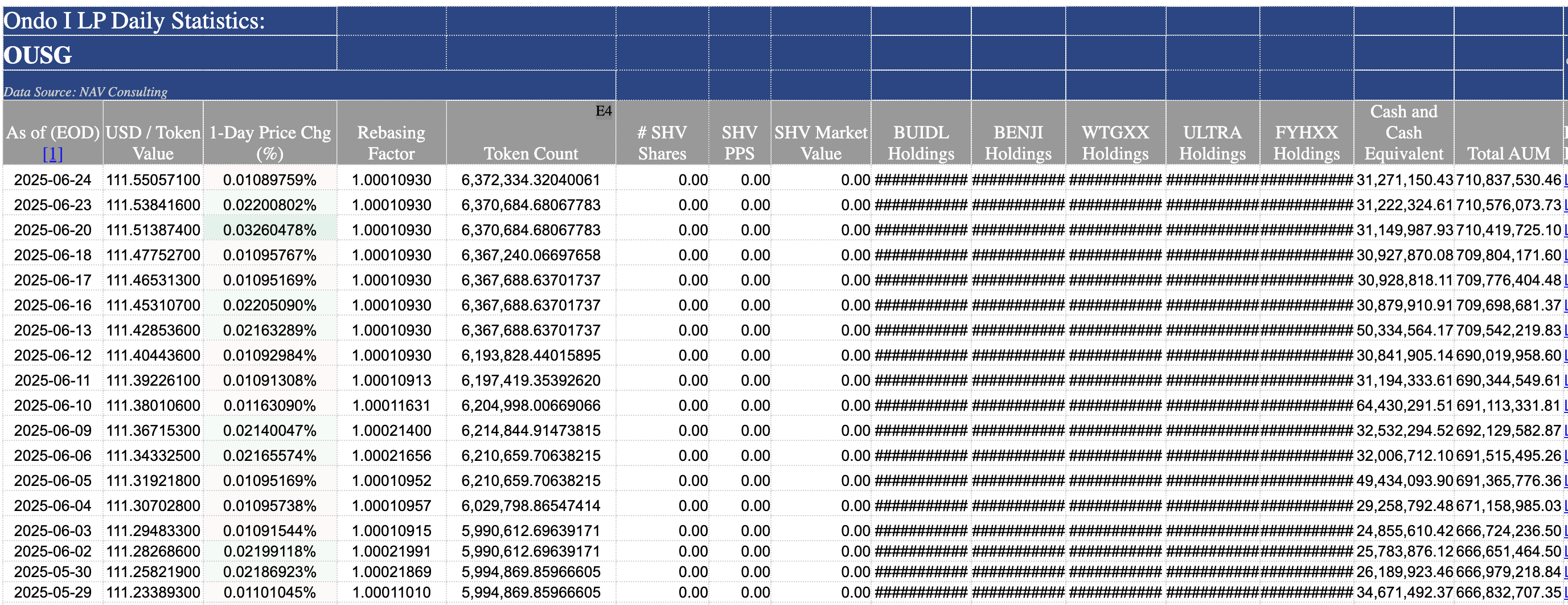Viewport: 1568px width, 605px height.
Task: Select the Cash and Cash Equivalent header
Action: (1403, 132)
